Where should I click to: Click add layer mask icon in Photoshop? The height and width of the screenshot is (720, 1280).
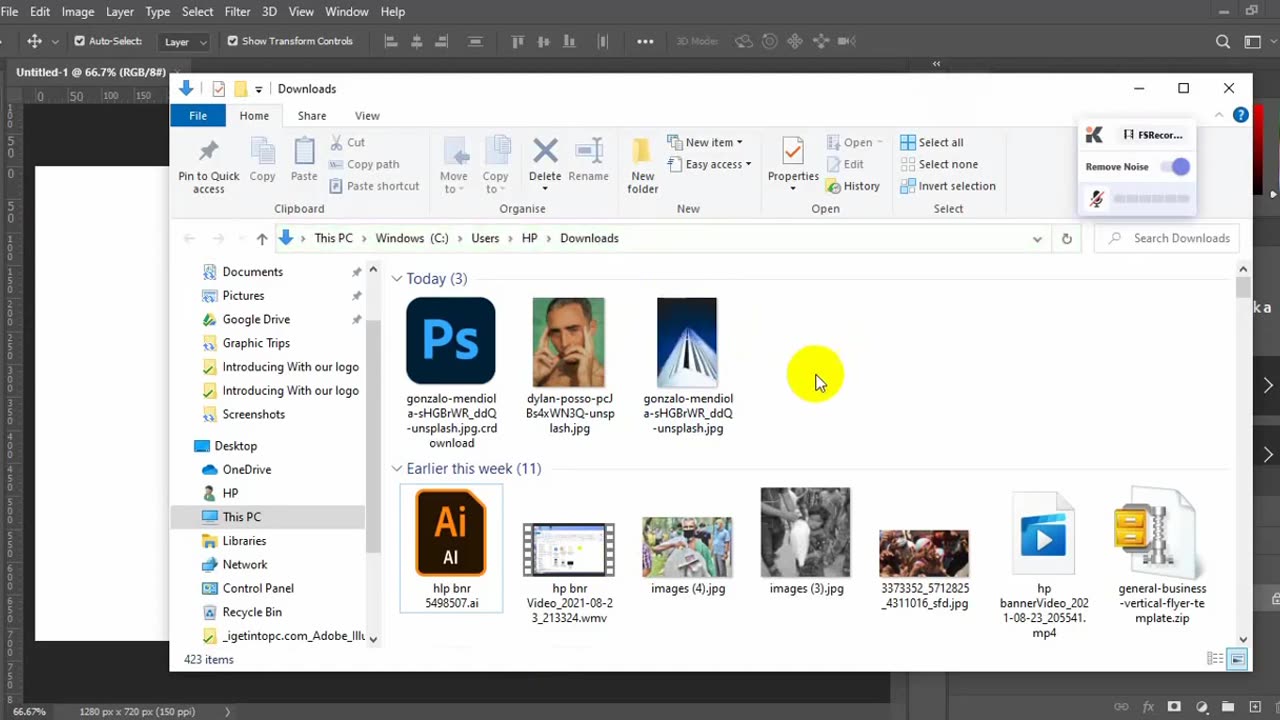click(x=1175, y=707)
